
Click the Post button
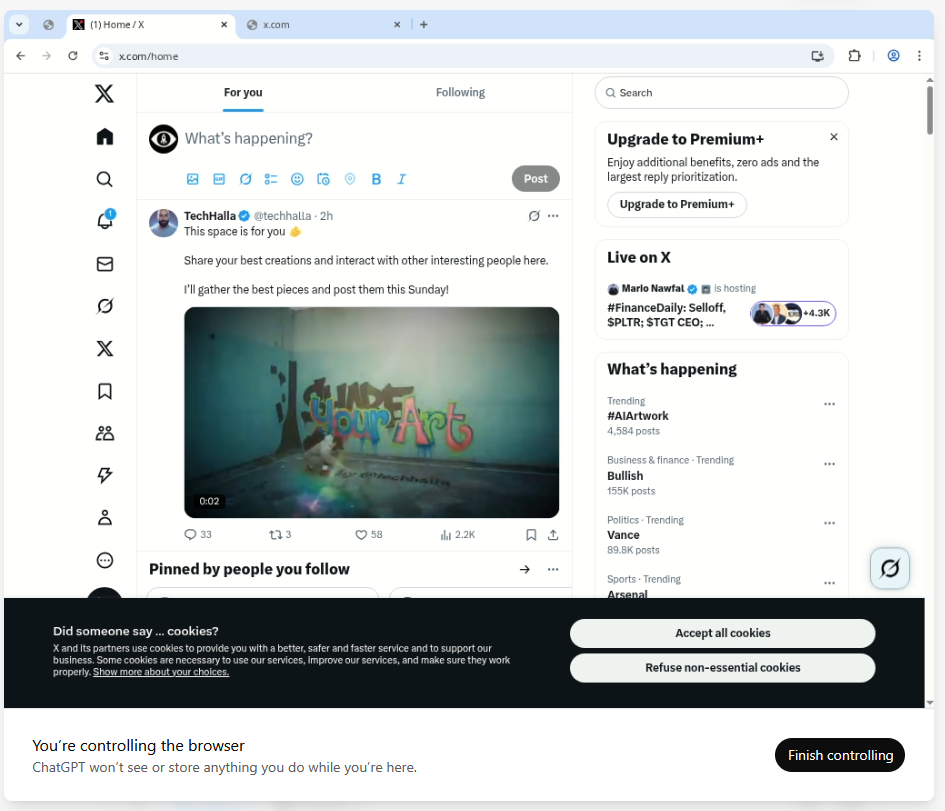[536, 179]
